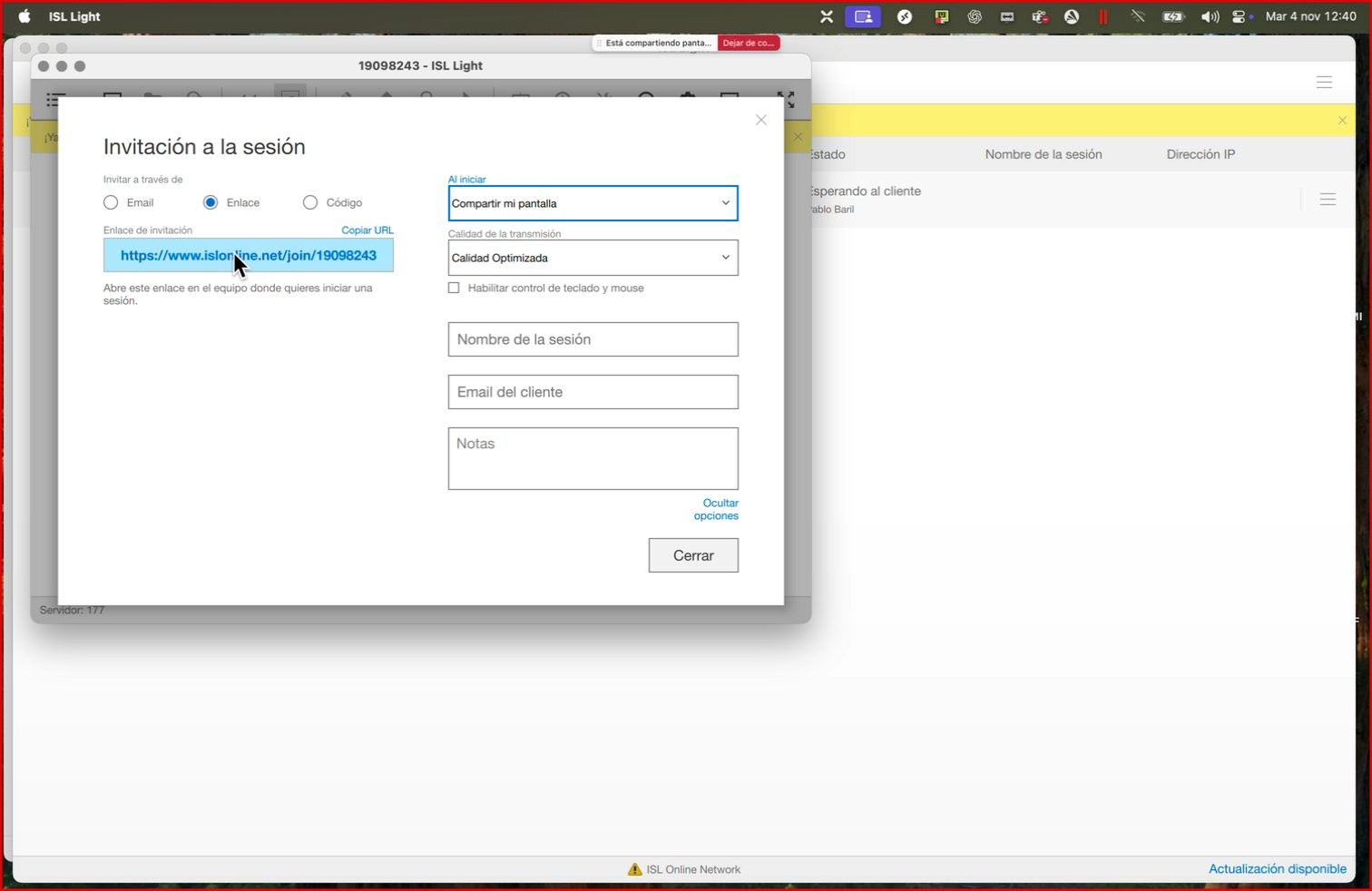1372x891 pixels.
Task: Open the Microsoft Teams menu bar icon
Action: pos(1039,16)
